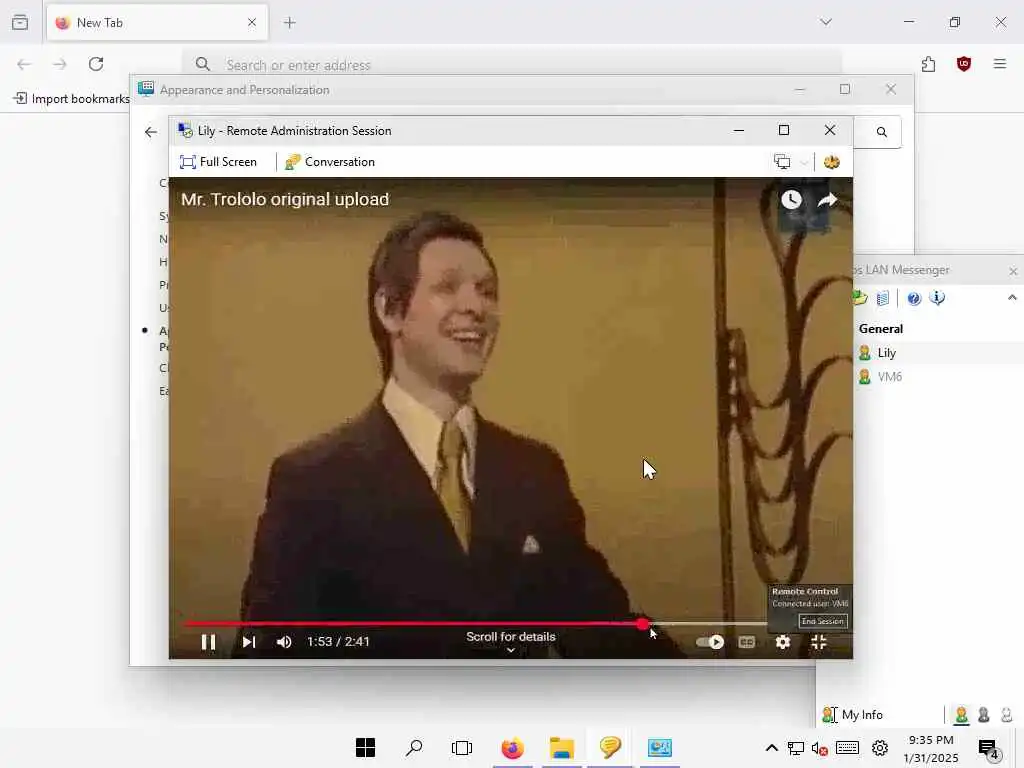Mute the video volume speaker icon
This screenshot has width=1024, height=768.
(284, 642)
